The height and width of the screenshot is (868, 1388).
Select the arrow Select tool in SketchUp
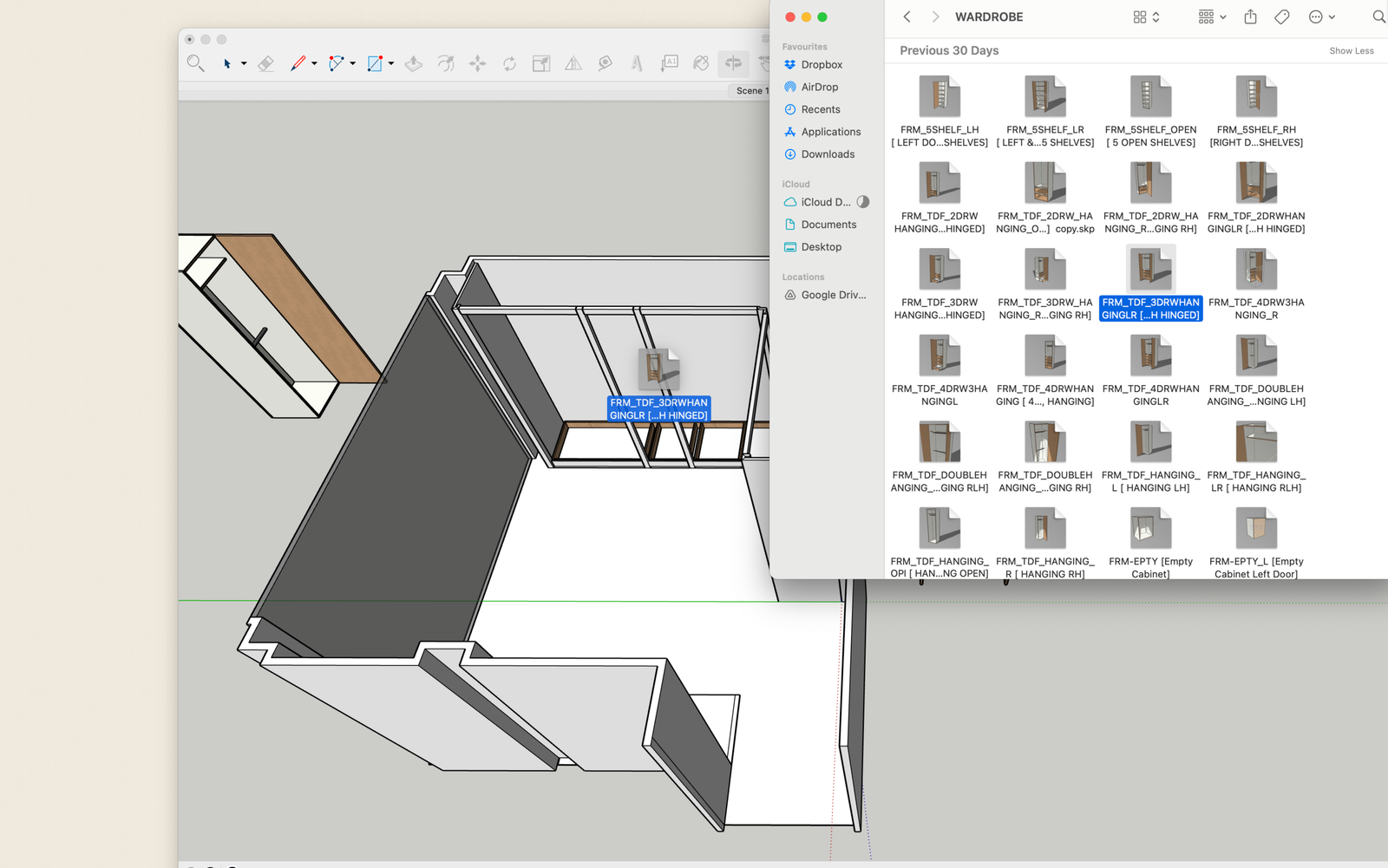click(227, 63)
